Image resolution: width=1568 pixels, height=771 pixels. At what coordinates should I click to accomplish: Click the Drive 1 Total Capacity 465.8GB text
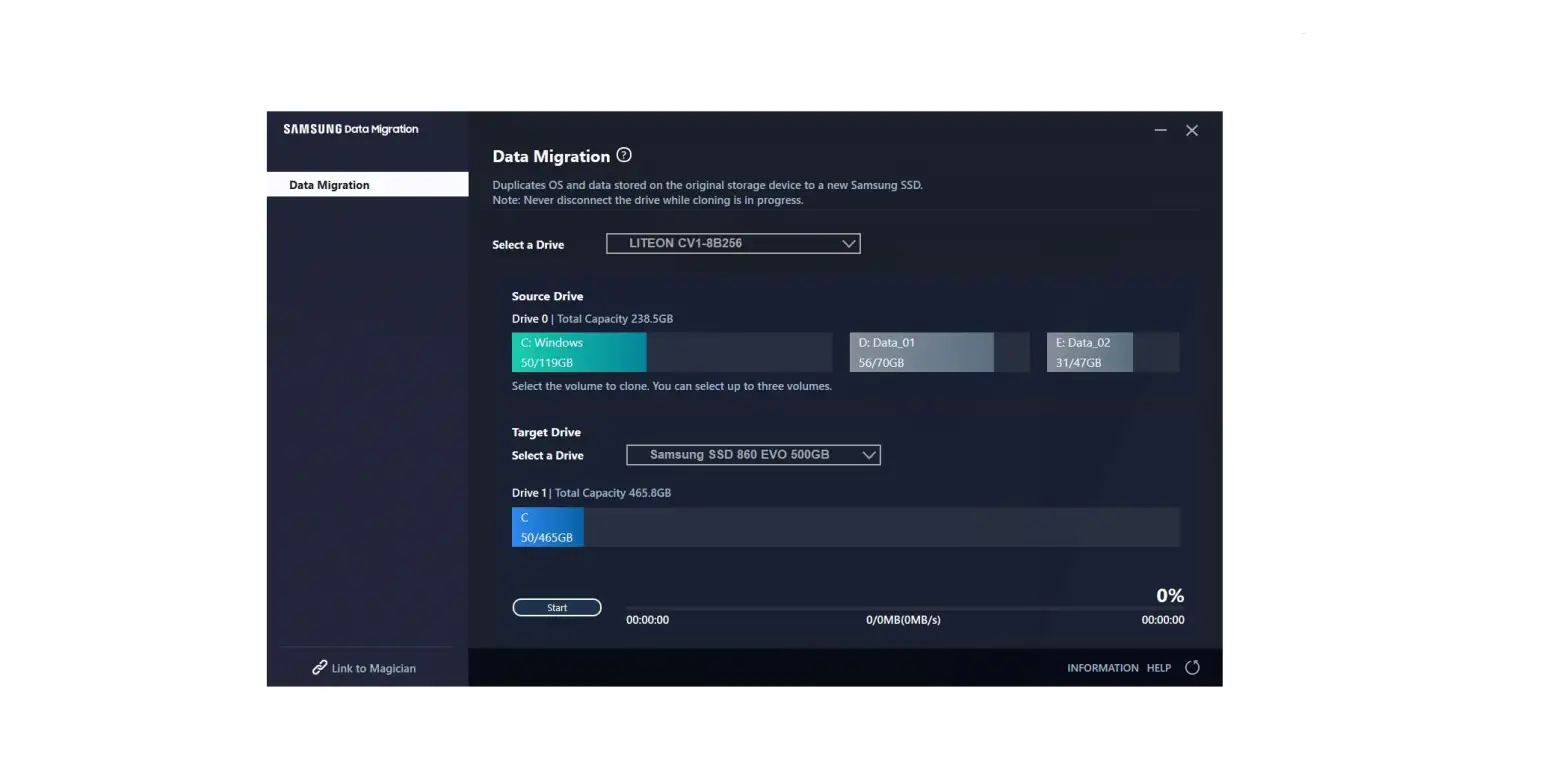coord(591,493)
